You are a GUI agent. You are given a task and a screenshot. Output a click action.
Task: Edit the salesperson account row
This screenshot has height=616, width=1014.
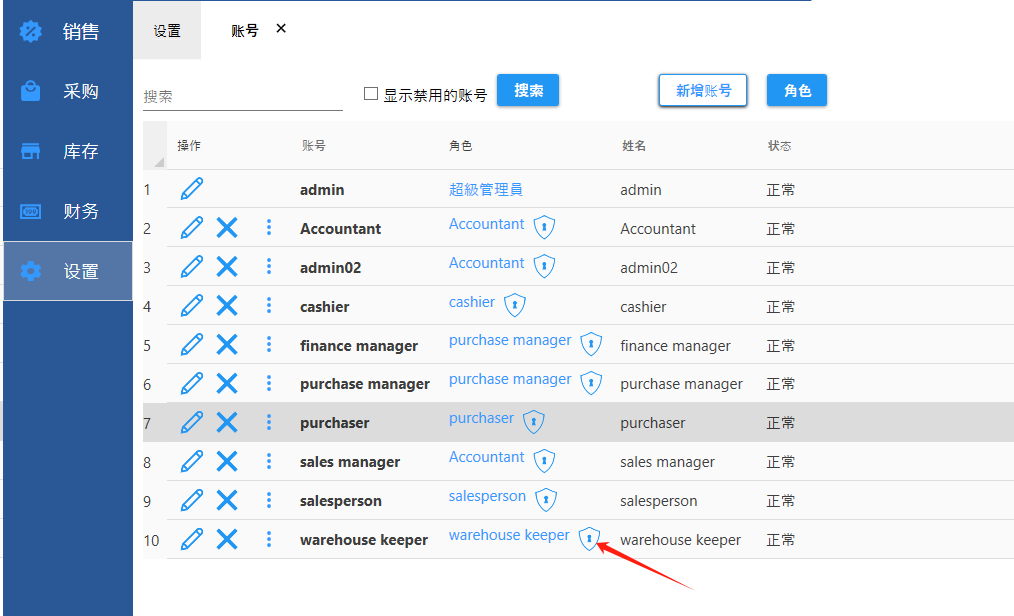pyautogui.click(x=192, y=500)
